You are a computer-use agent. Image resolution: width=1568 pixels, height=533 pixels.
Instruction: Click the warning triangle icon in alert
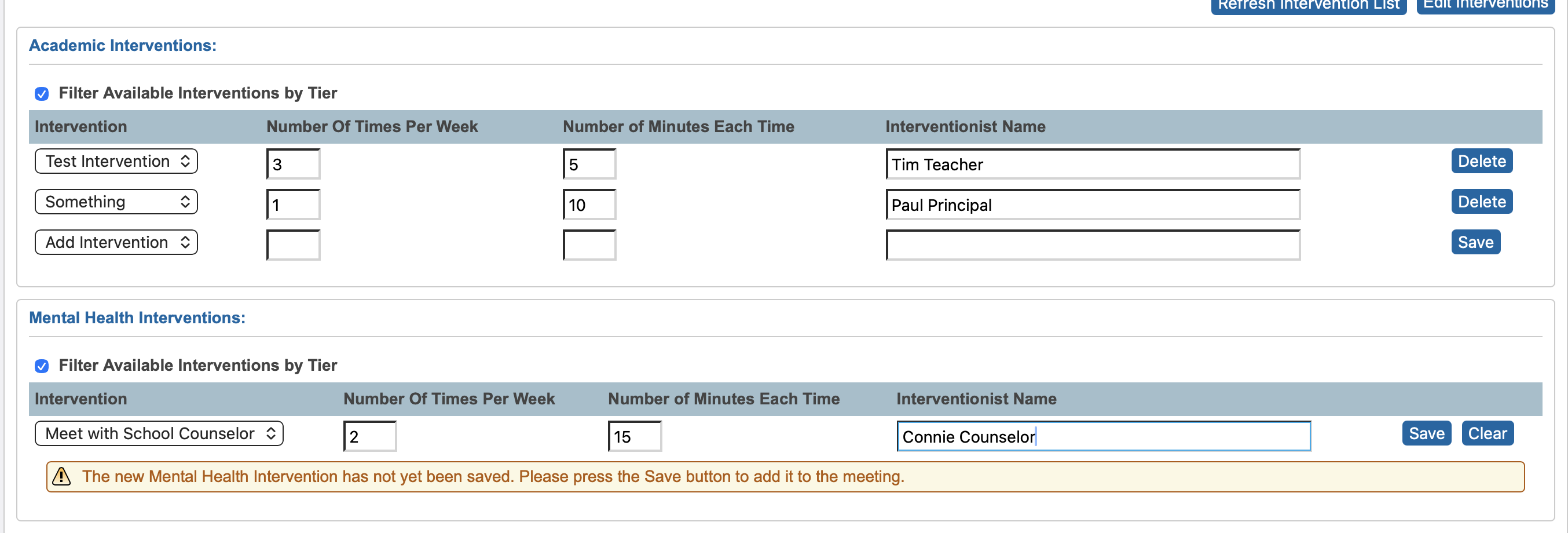tap(61, 476)
